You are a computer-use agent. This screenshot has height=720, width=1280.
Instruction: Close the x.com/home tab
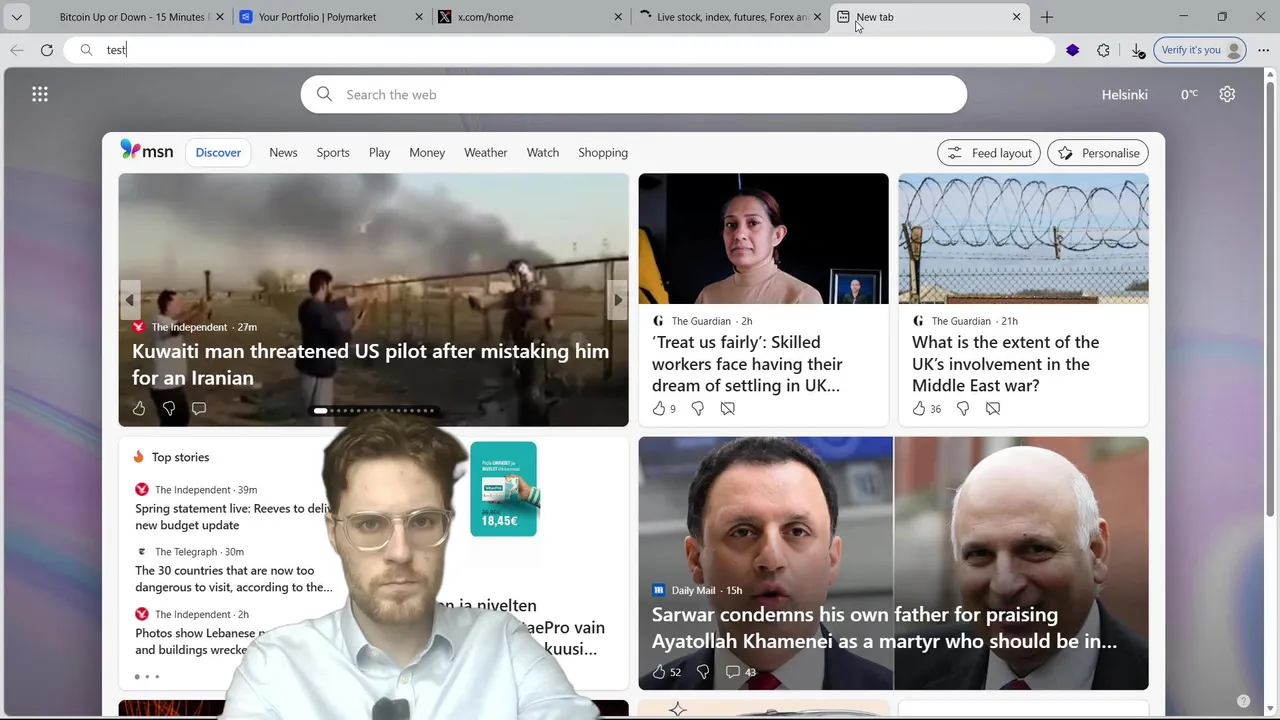pyautogui.click(x=618, y=17)
